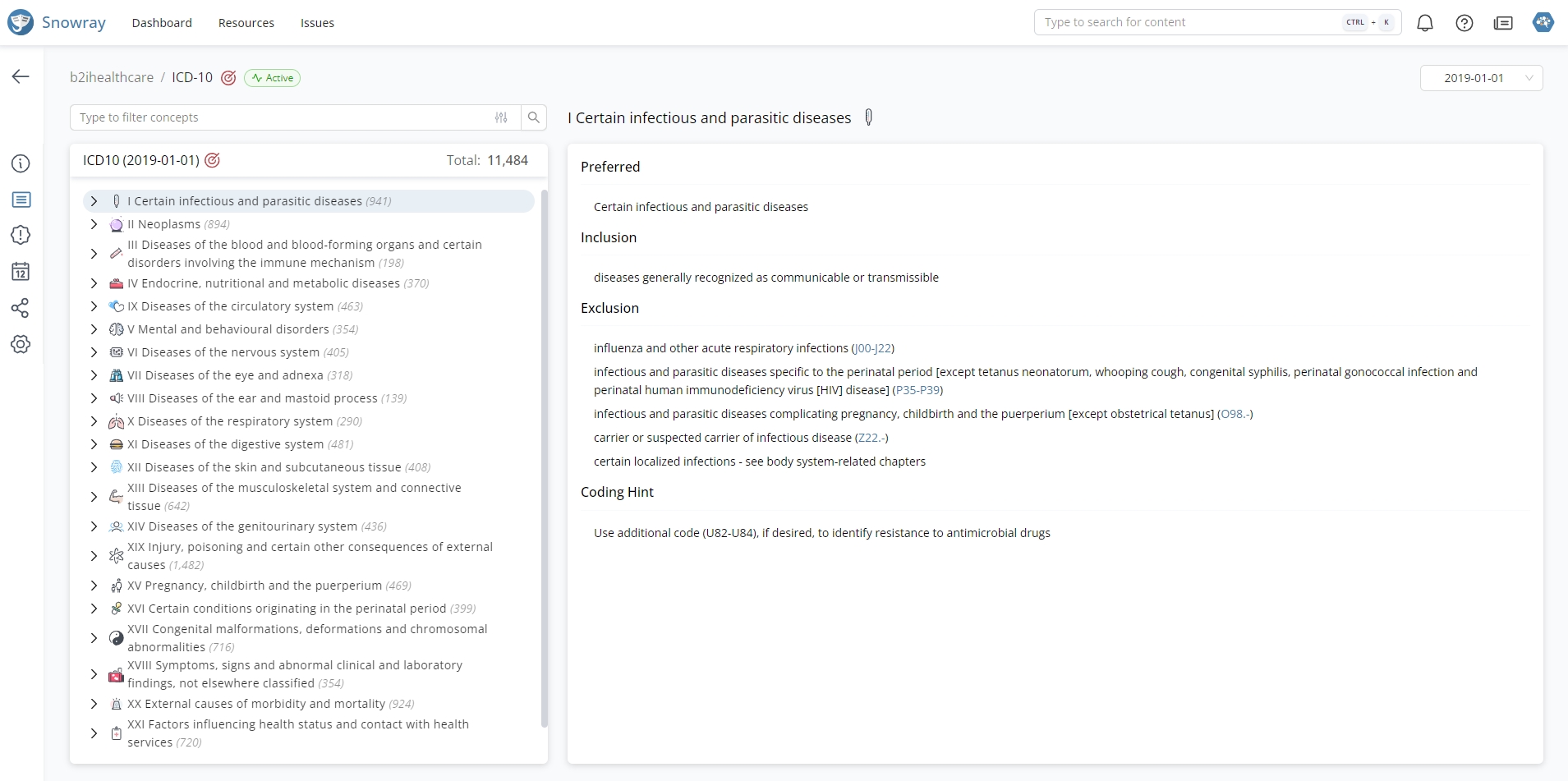This screenshot has height=781, width=1568.
Task: Click the notifications bell icon
Action: 1425,23
